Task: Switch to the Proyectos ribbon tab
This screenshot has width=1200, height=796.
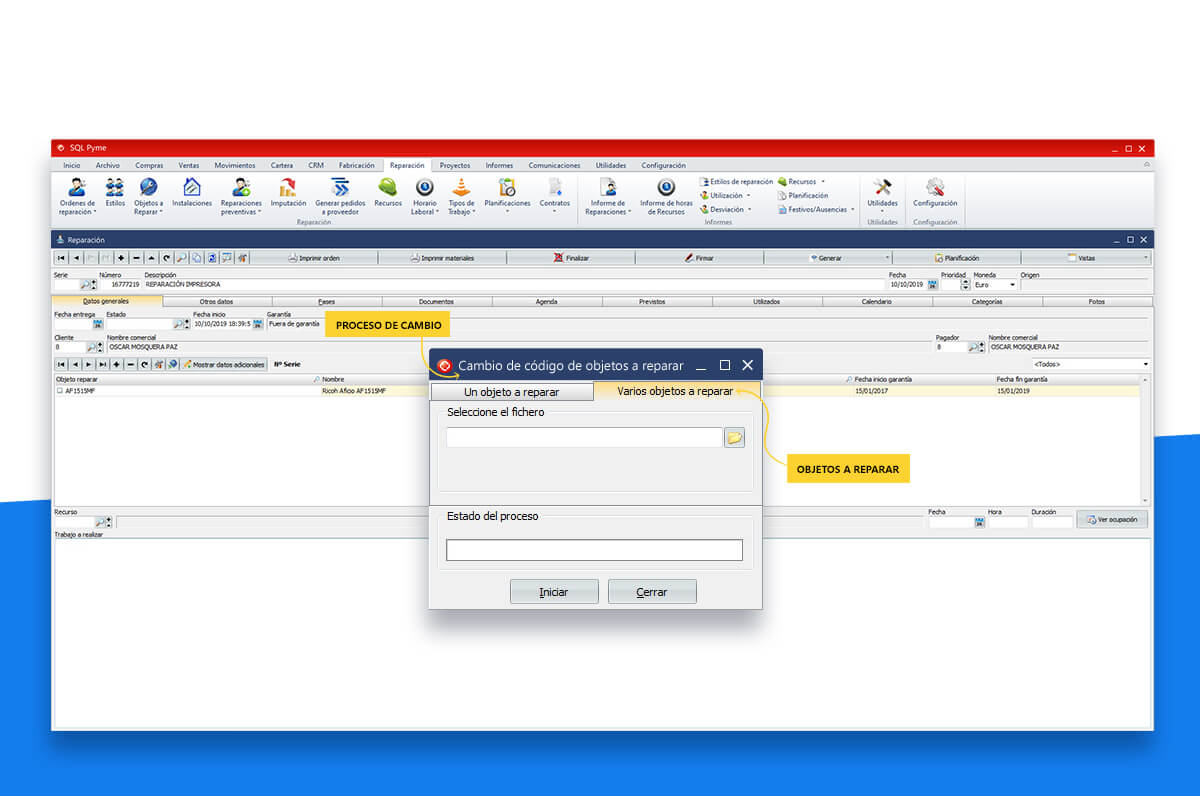Action: [455, 165]
